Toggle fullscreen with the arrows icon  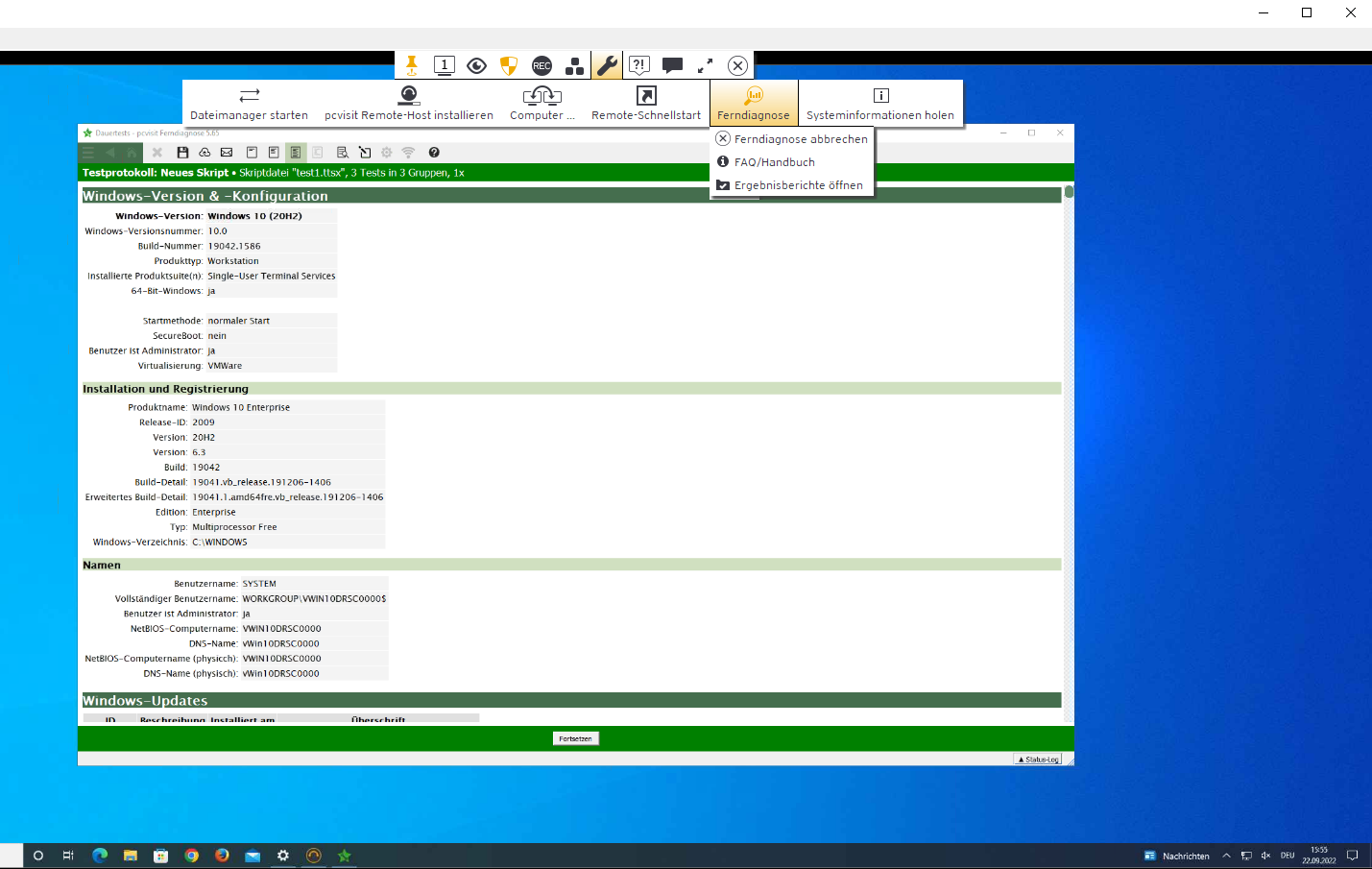coord(705,65)
